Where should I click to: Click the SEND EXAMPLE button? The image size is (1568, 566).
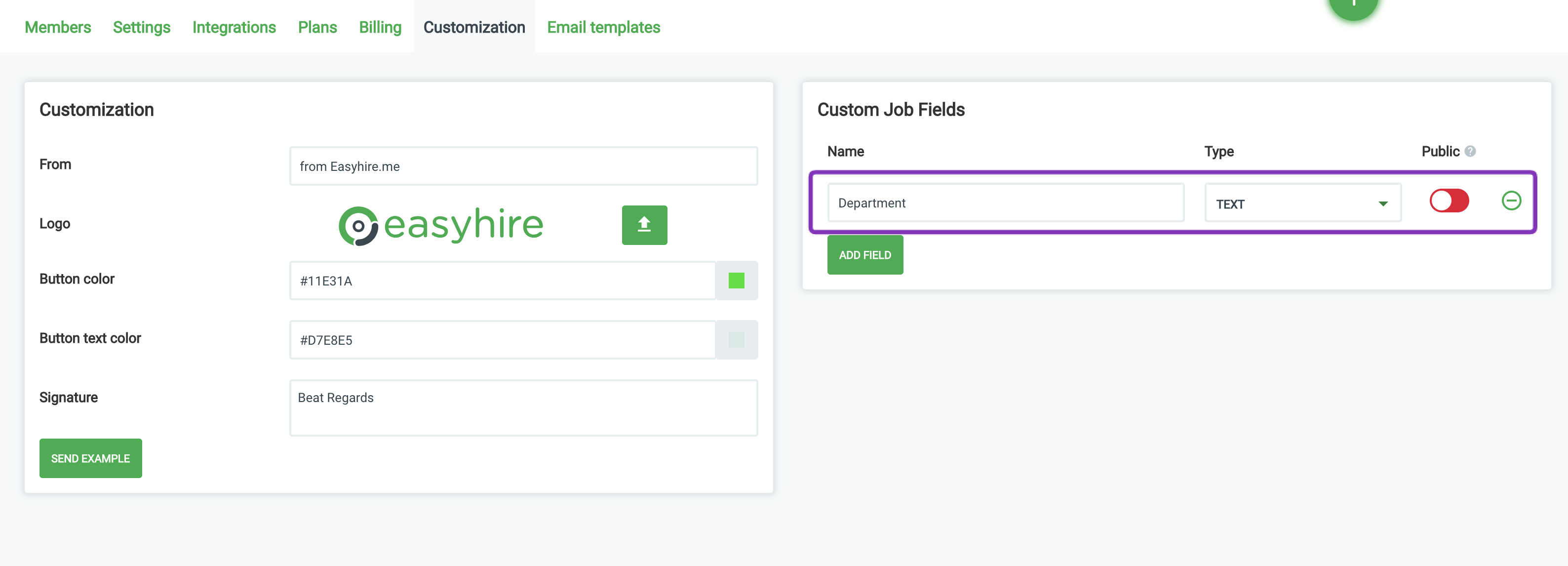tap(90, 458)
